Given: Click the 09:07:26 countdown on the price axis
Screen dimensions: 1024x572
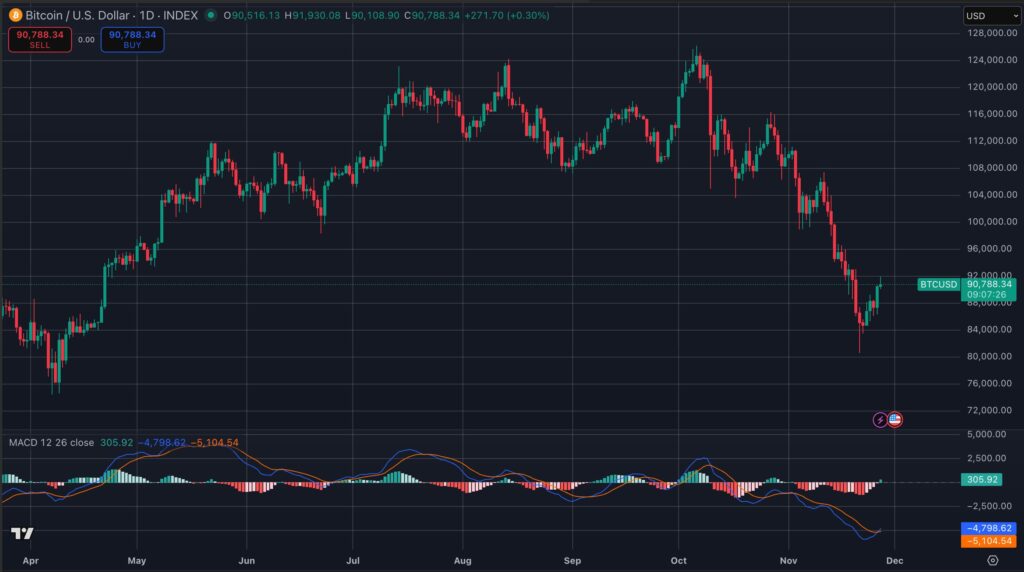Looking at the screenshot, I should pos(986,295).
